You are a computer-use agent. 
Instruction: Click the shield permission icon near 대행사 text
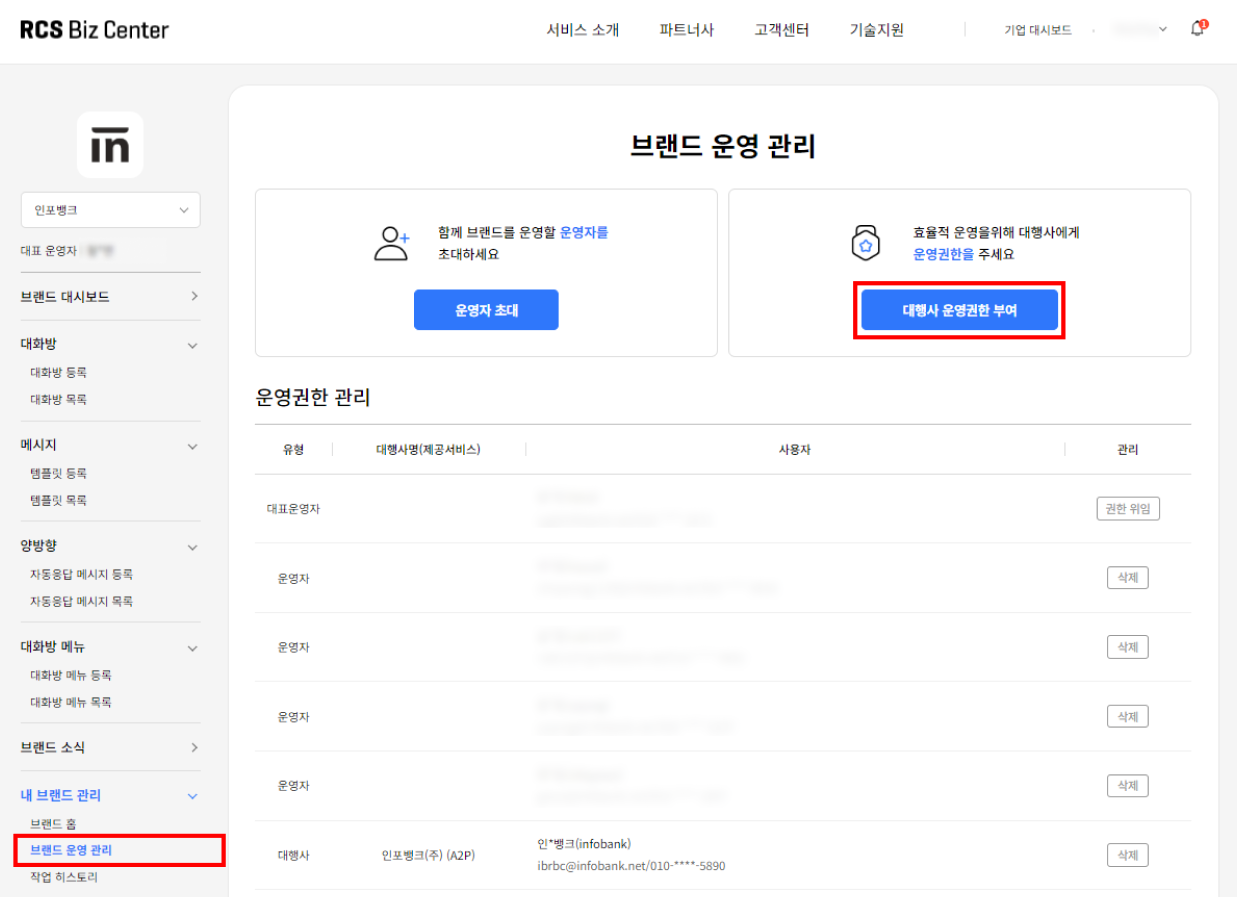pos(865,243)
